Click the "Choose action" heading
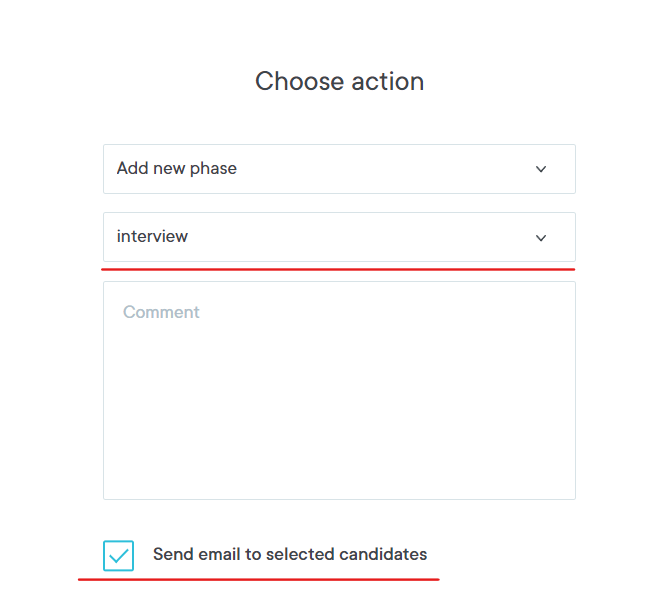This screenshot has height=596, width=672. click(339, 81)
